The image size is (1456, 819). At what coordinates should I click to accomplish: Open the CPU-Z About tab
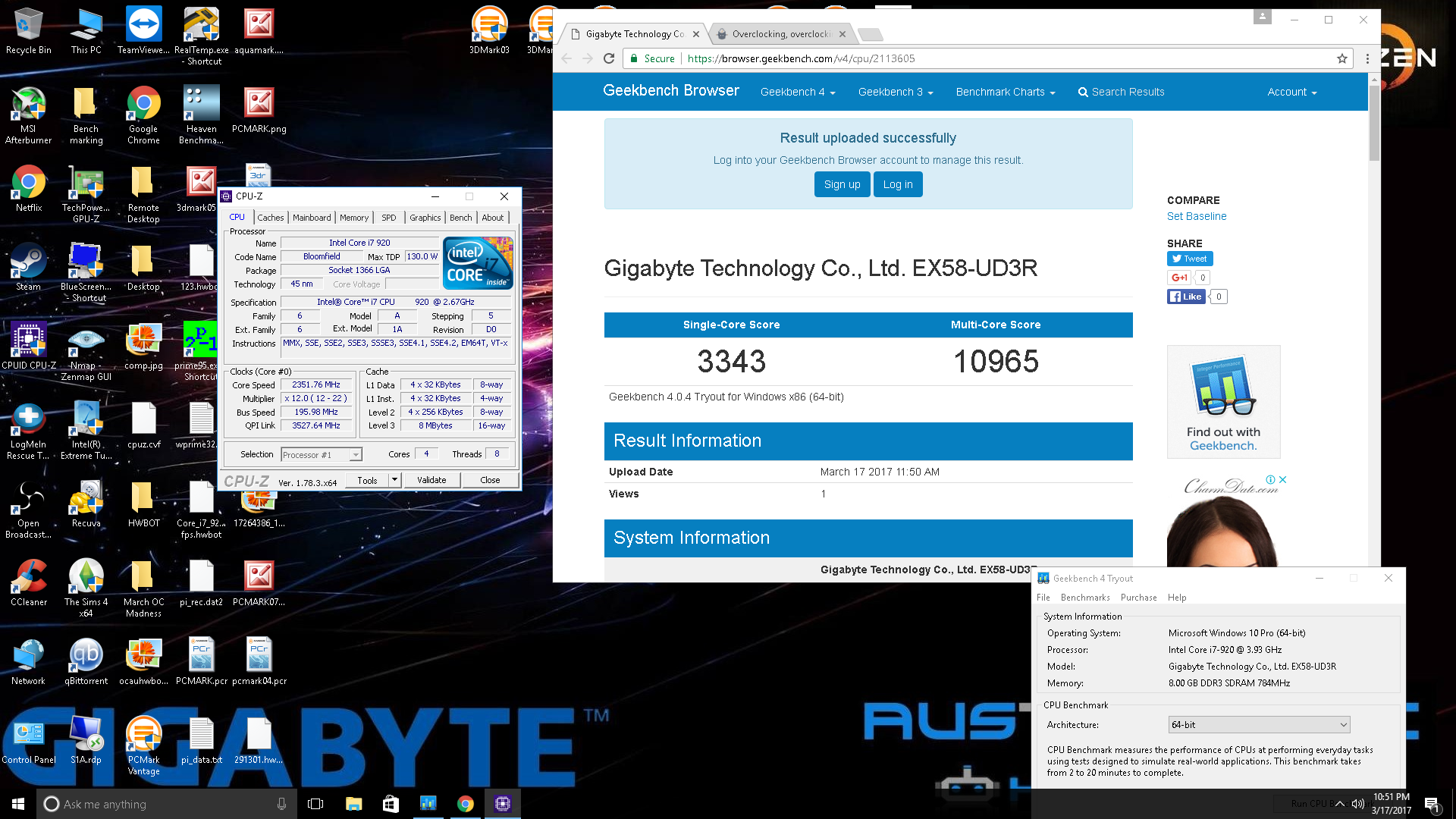493,218
